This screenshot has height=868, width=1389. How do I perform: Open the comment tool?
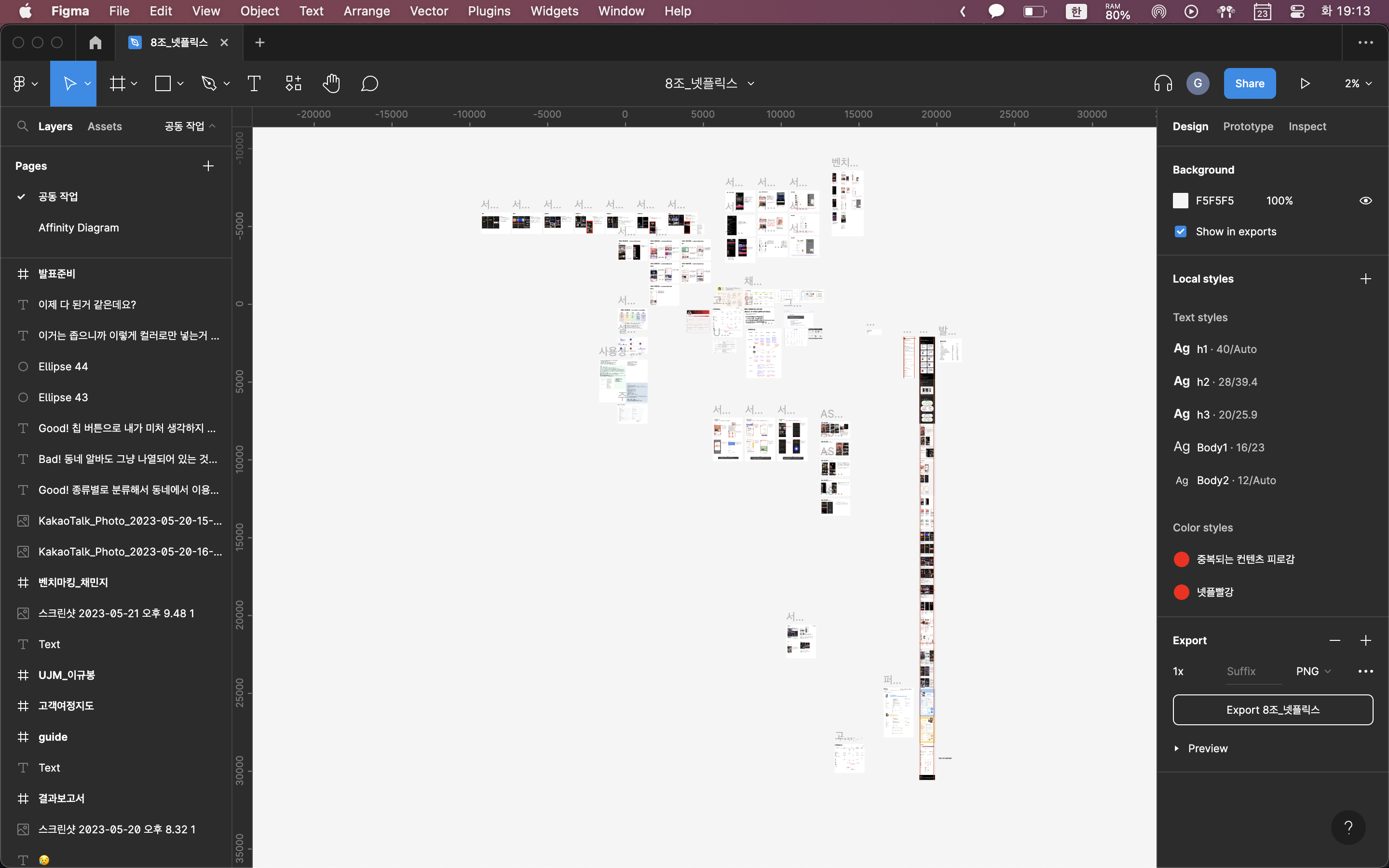pos(369,84)
